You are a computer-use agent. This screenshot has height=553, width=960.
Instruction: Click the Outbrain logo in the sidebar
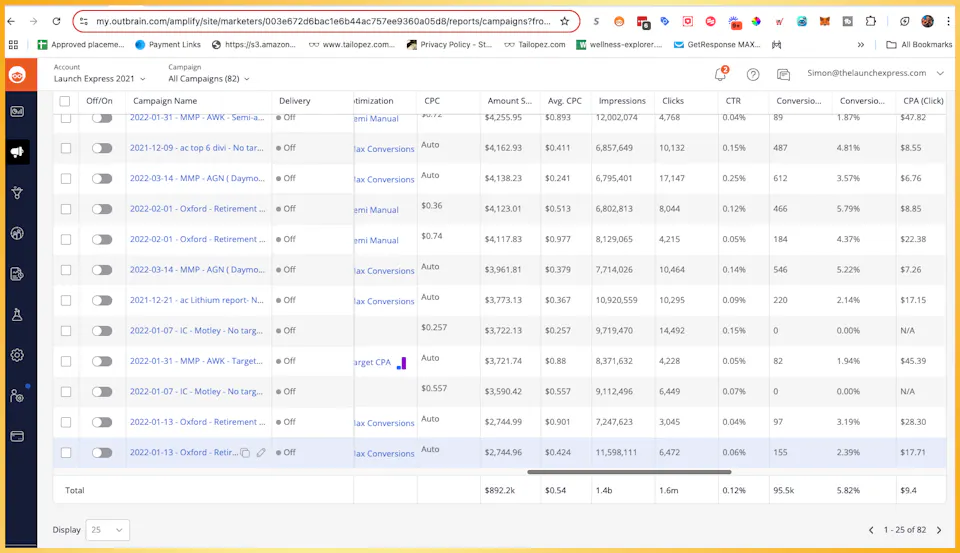17,75
